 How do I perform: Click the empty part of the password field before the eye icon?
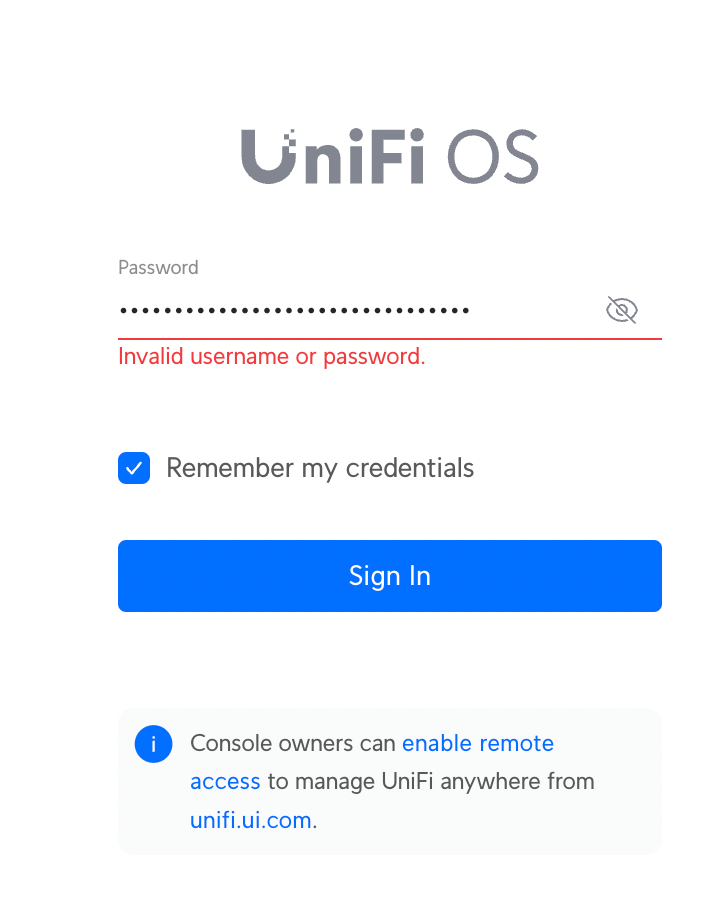536,310
